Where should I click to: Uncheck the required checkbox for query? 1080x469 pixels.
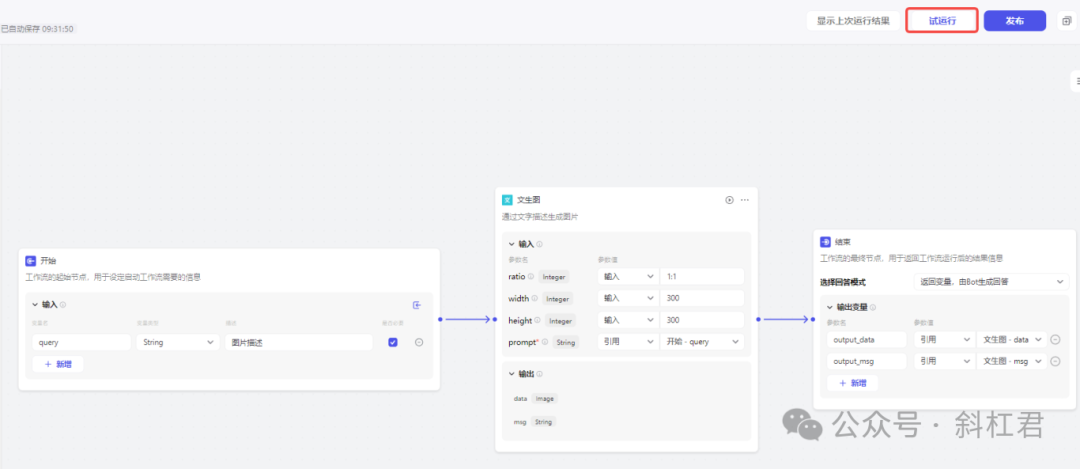click(x=393, y=342)
